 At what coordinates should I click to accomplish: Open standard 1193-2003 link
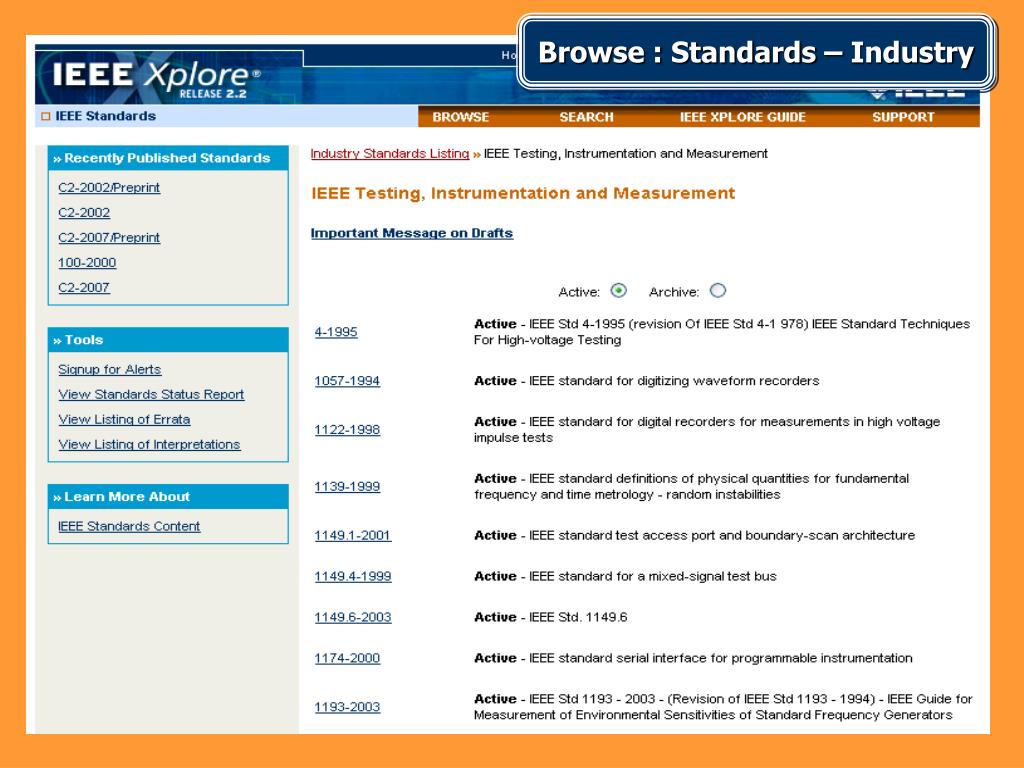click(x=347, y=707)
